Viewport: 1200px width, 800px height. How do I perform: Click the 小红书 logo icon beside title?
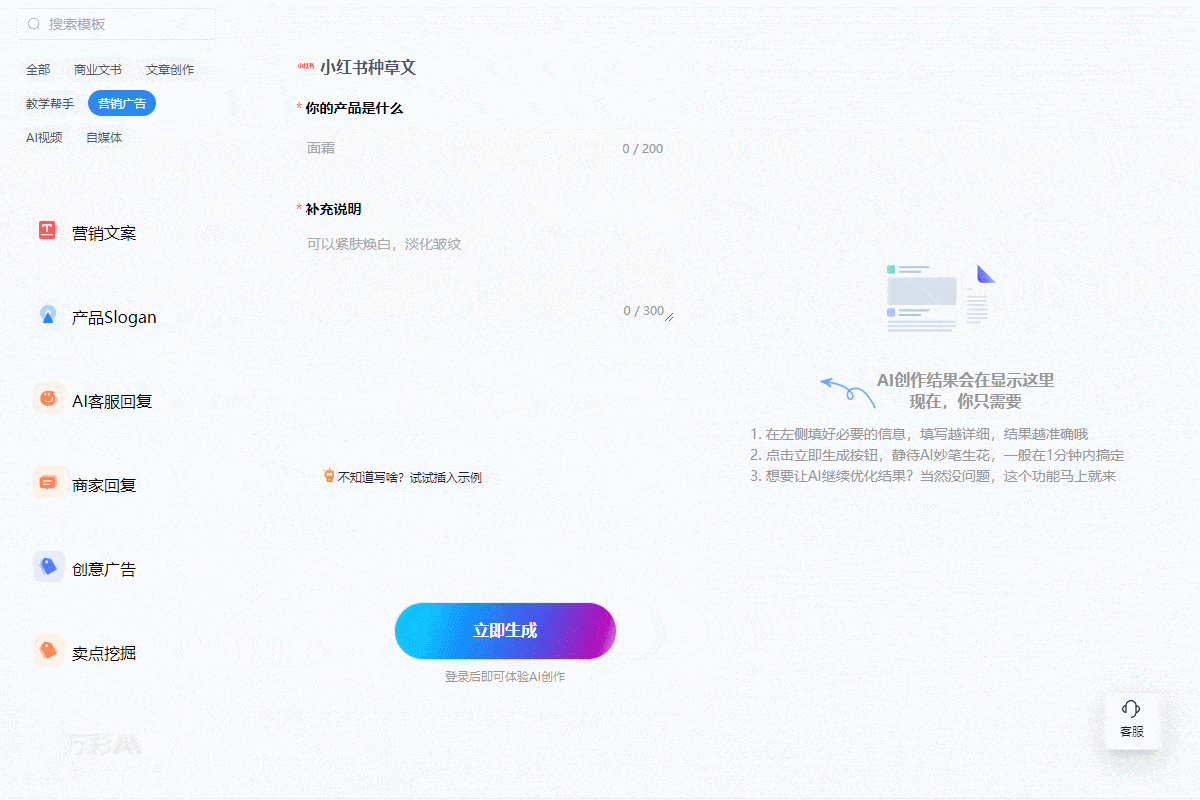pyautogui.click(x=305, y=67)
